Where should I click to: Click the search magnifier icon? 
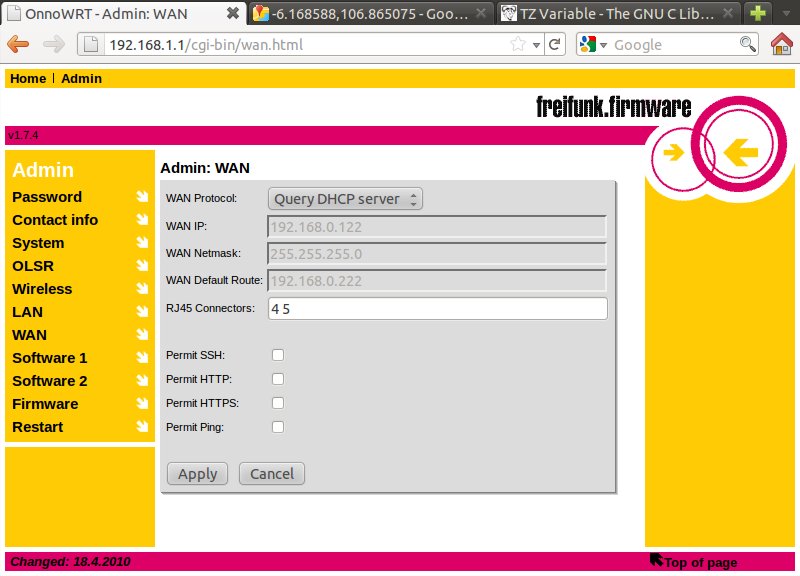(x=747, y=45)
